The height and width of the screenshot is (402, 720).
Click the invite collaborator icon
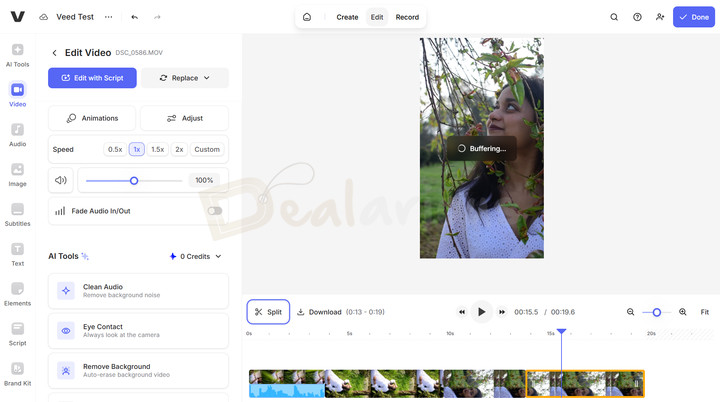[x=660, y=17]
